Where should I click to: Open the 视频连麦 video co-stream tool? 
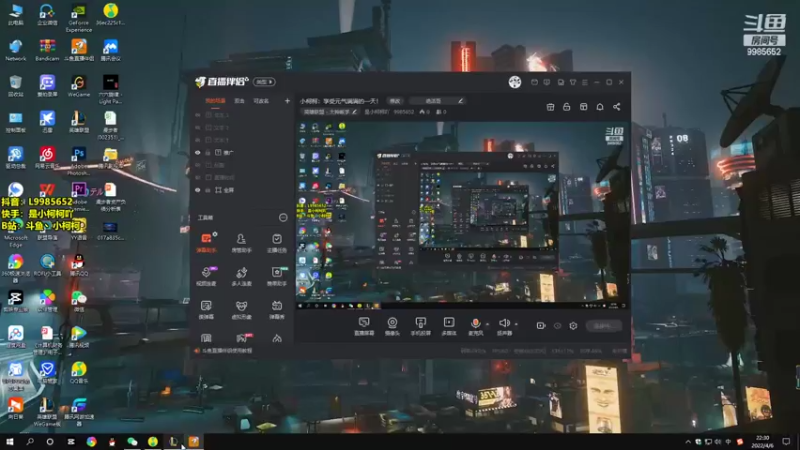206,276
